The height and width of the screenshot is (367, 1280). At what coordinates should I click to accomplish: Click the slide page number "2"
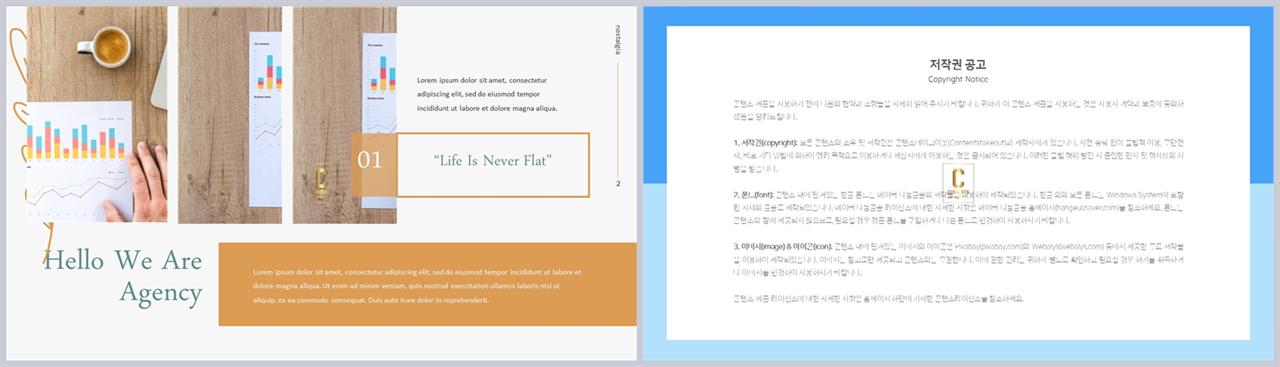point(618,184)
